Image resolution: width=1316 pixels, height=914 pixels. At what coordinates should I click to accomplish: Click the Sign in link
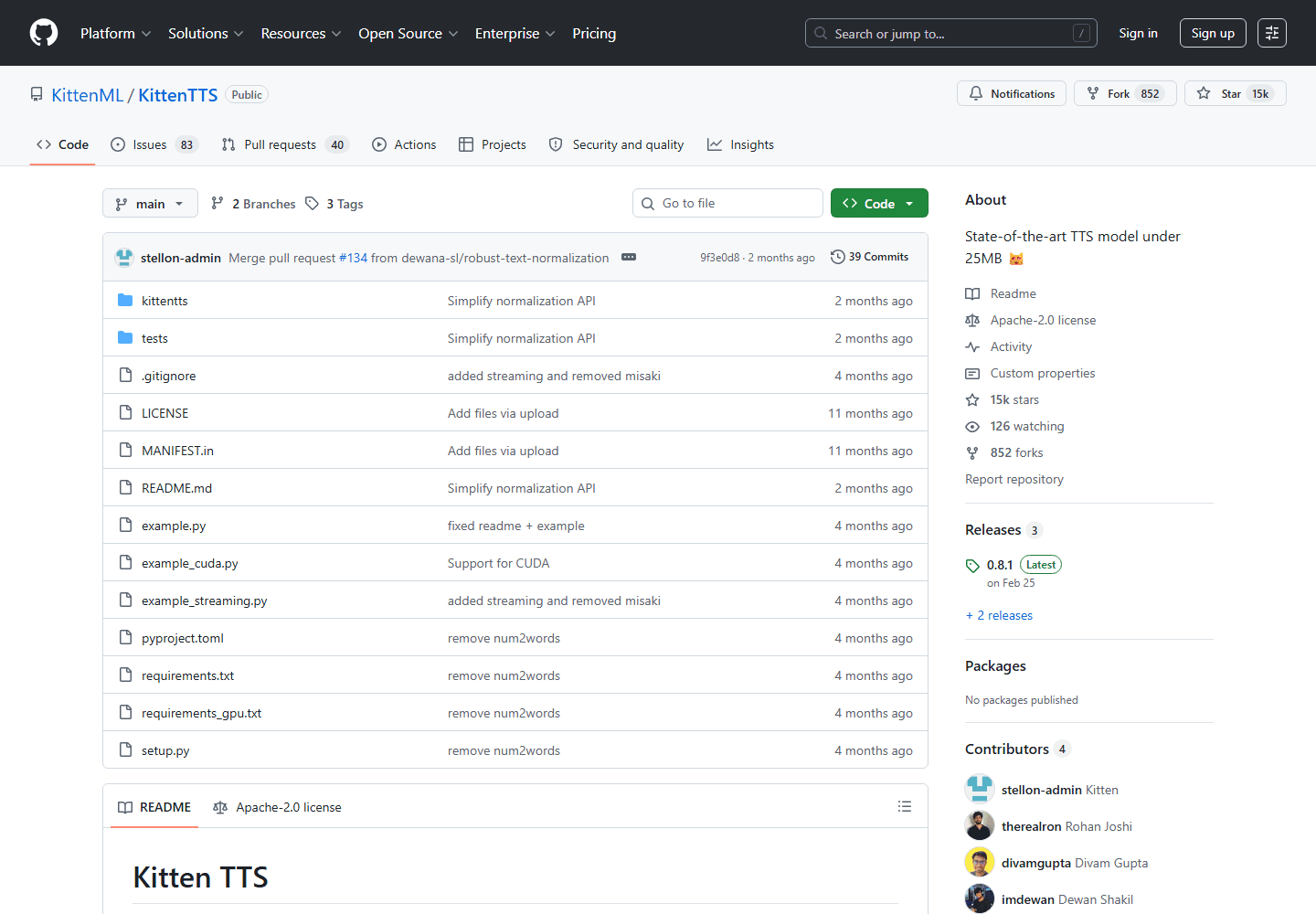(x=1138, y=33)
